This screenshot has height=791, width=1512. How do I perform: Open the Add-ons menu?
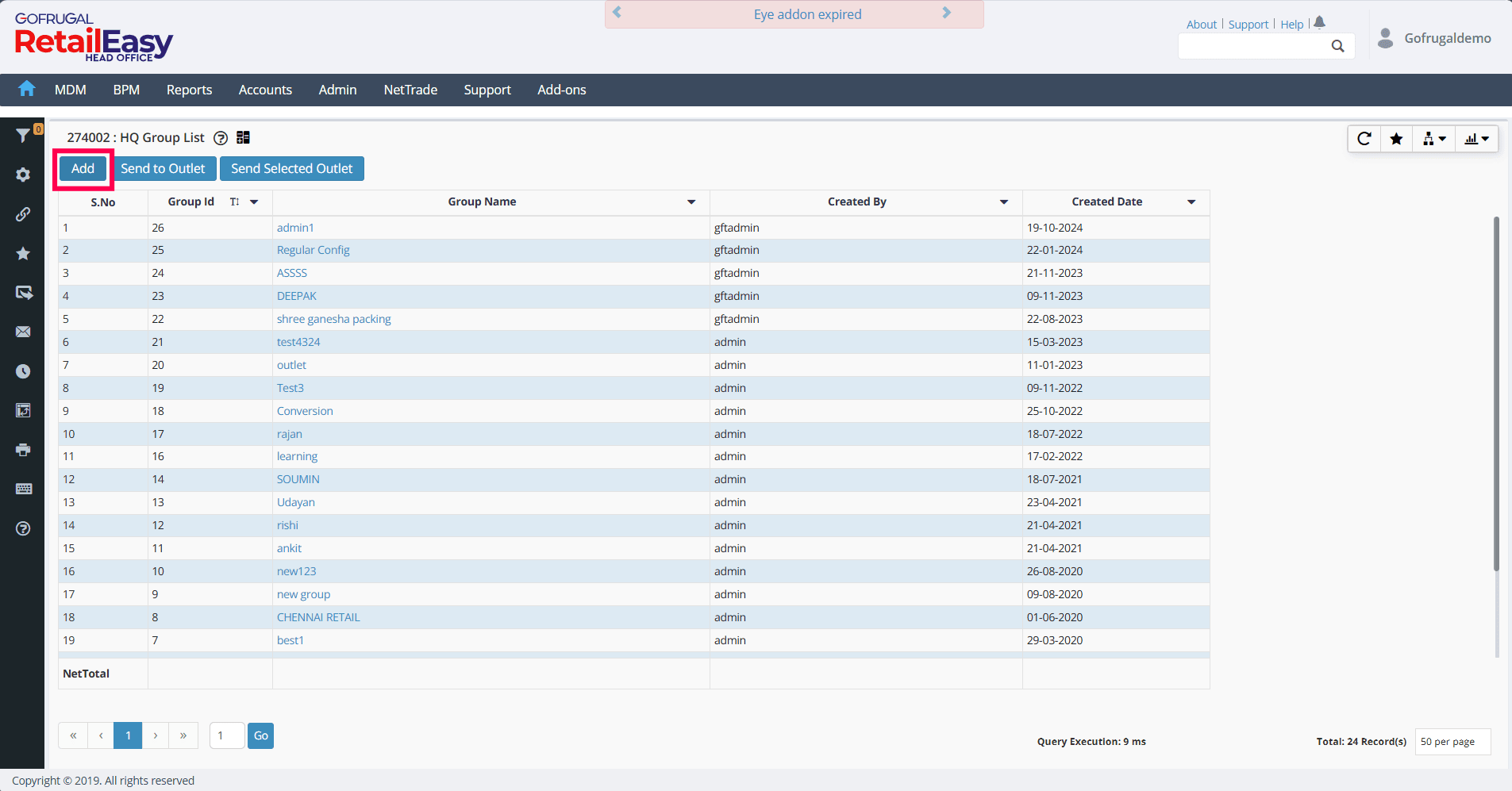coord(562,90)
